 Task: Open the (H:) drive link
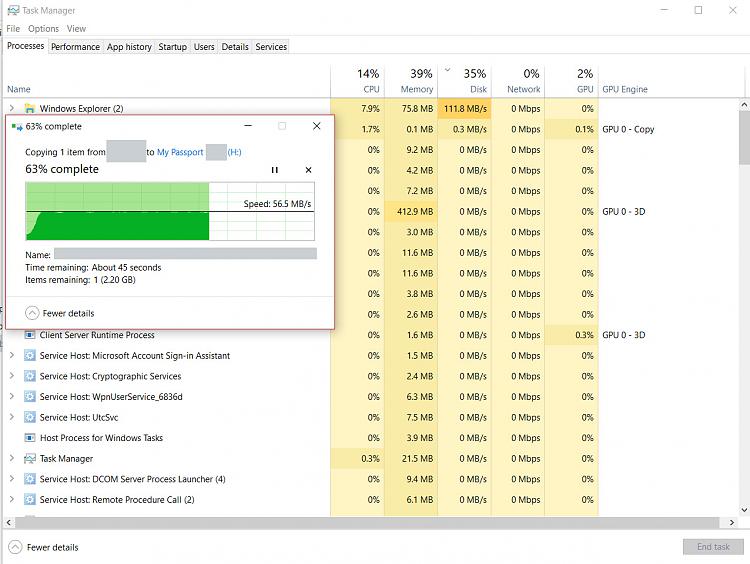[x=234, y=152]
